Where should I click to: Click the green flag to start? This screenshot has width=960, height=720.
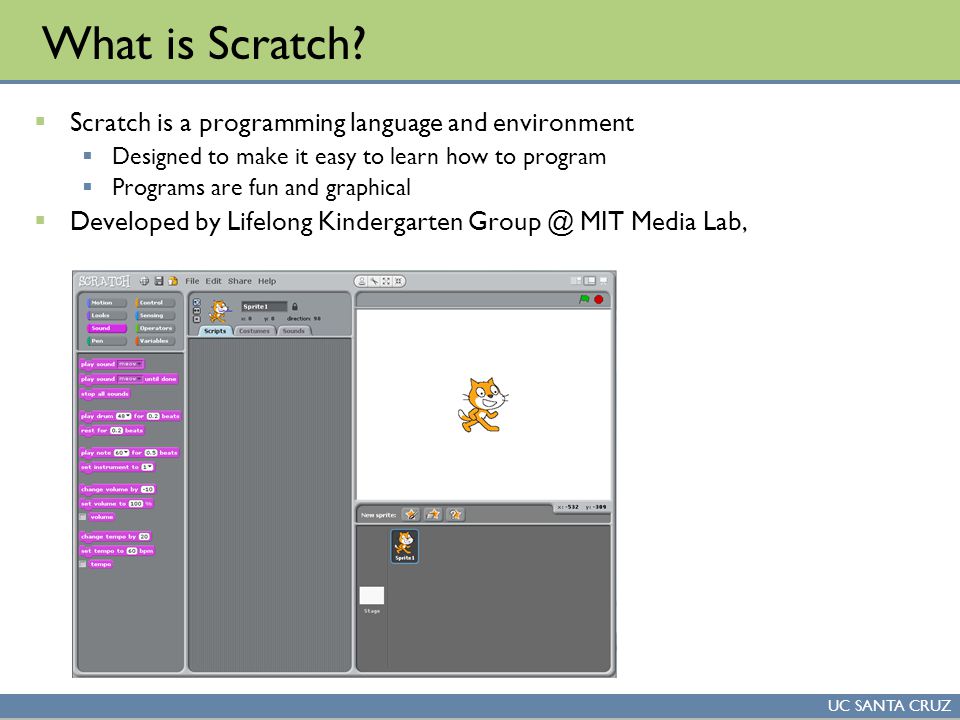point(584,299)
